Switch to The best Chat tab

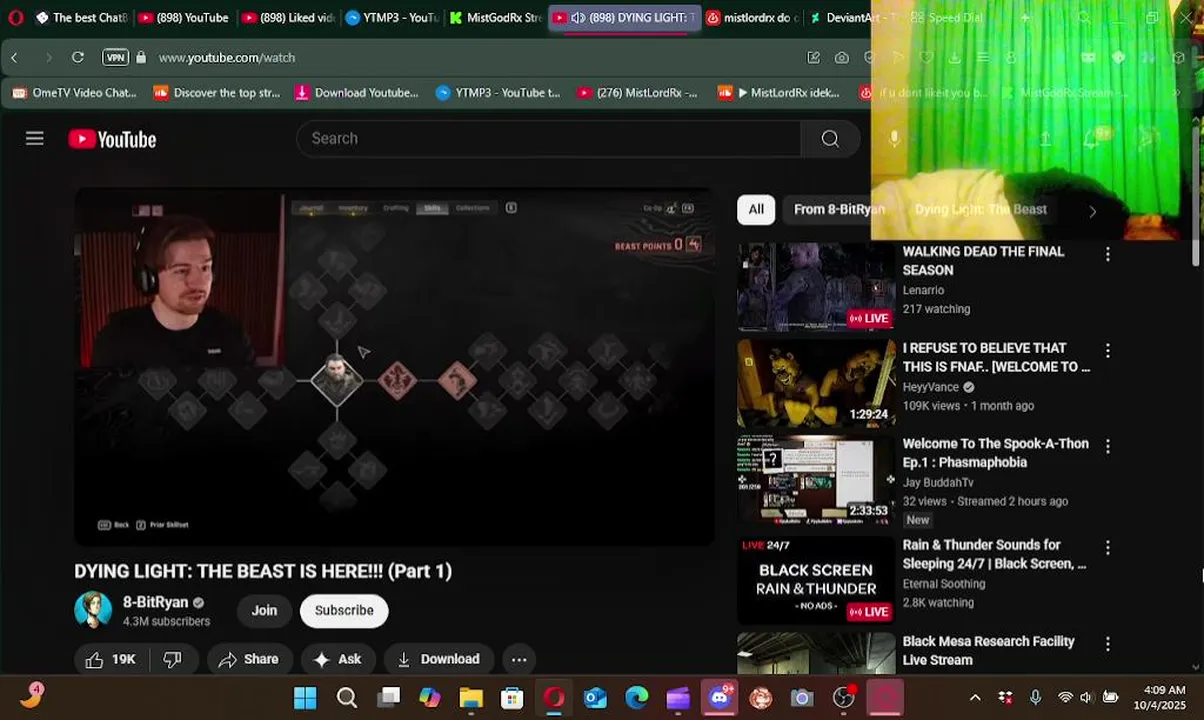pos(81,17)
